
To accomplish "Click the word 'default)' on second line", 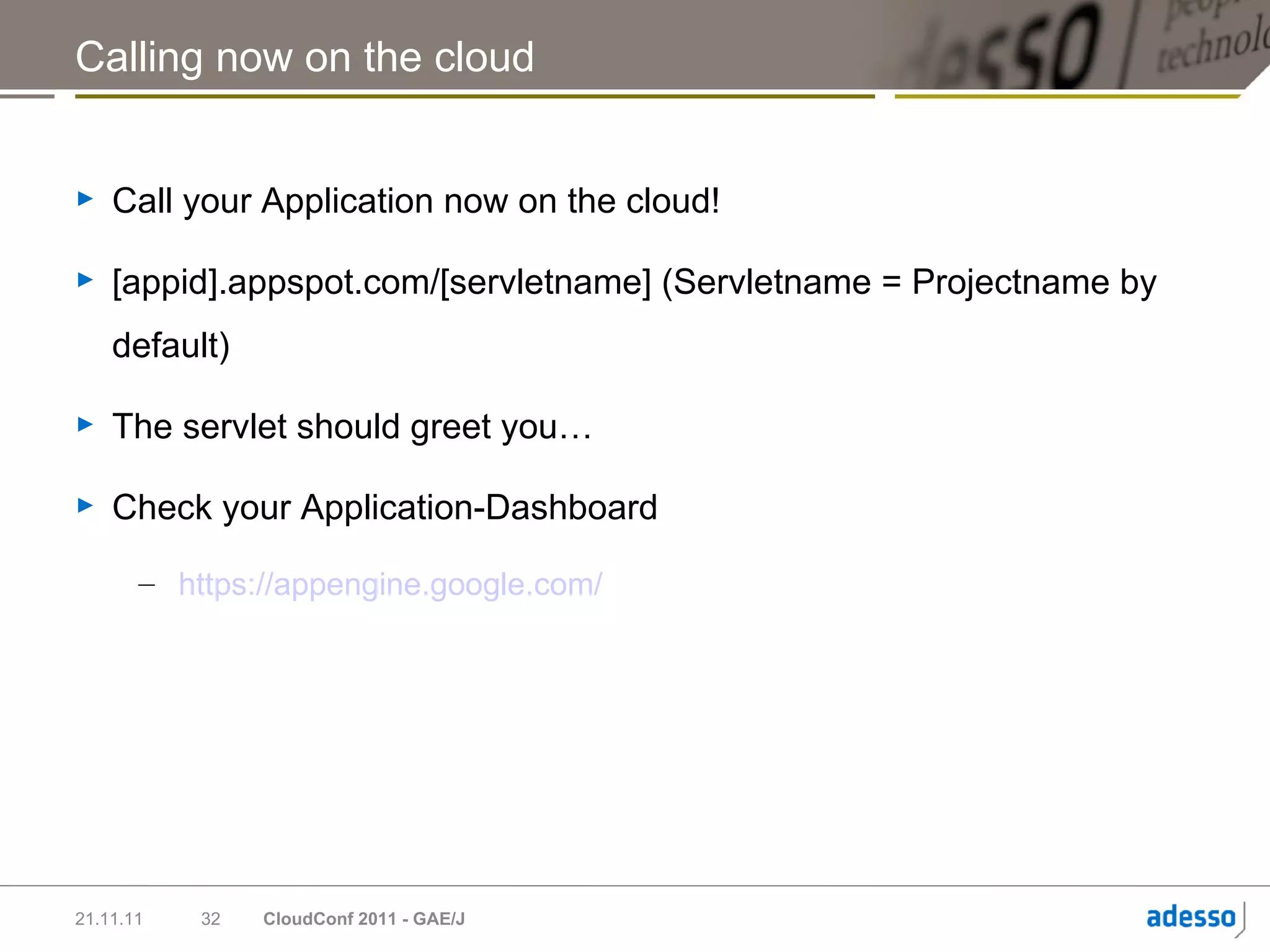I will (x=171, y=345).
